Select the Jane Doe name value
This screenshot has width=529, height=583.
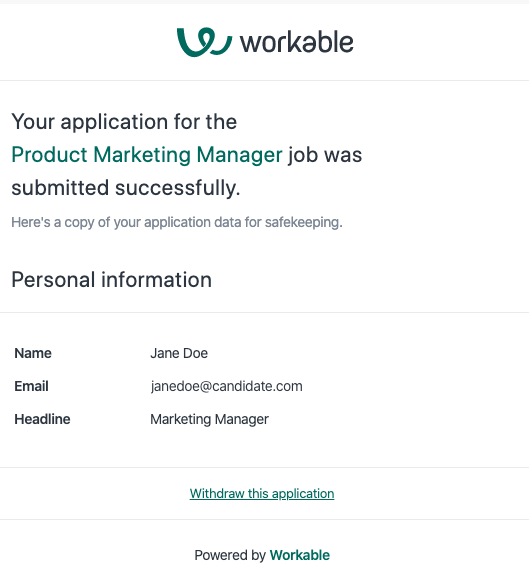(x=179, y=353)
